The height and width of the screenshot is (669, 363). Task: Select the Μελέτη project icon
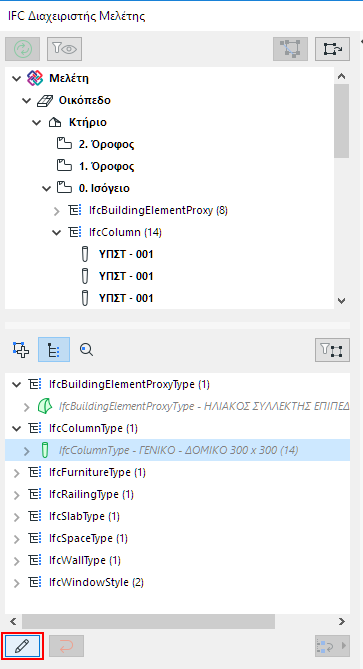35,78
